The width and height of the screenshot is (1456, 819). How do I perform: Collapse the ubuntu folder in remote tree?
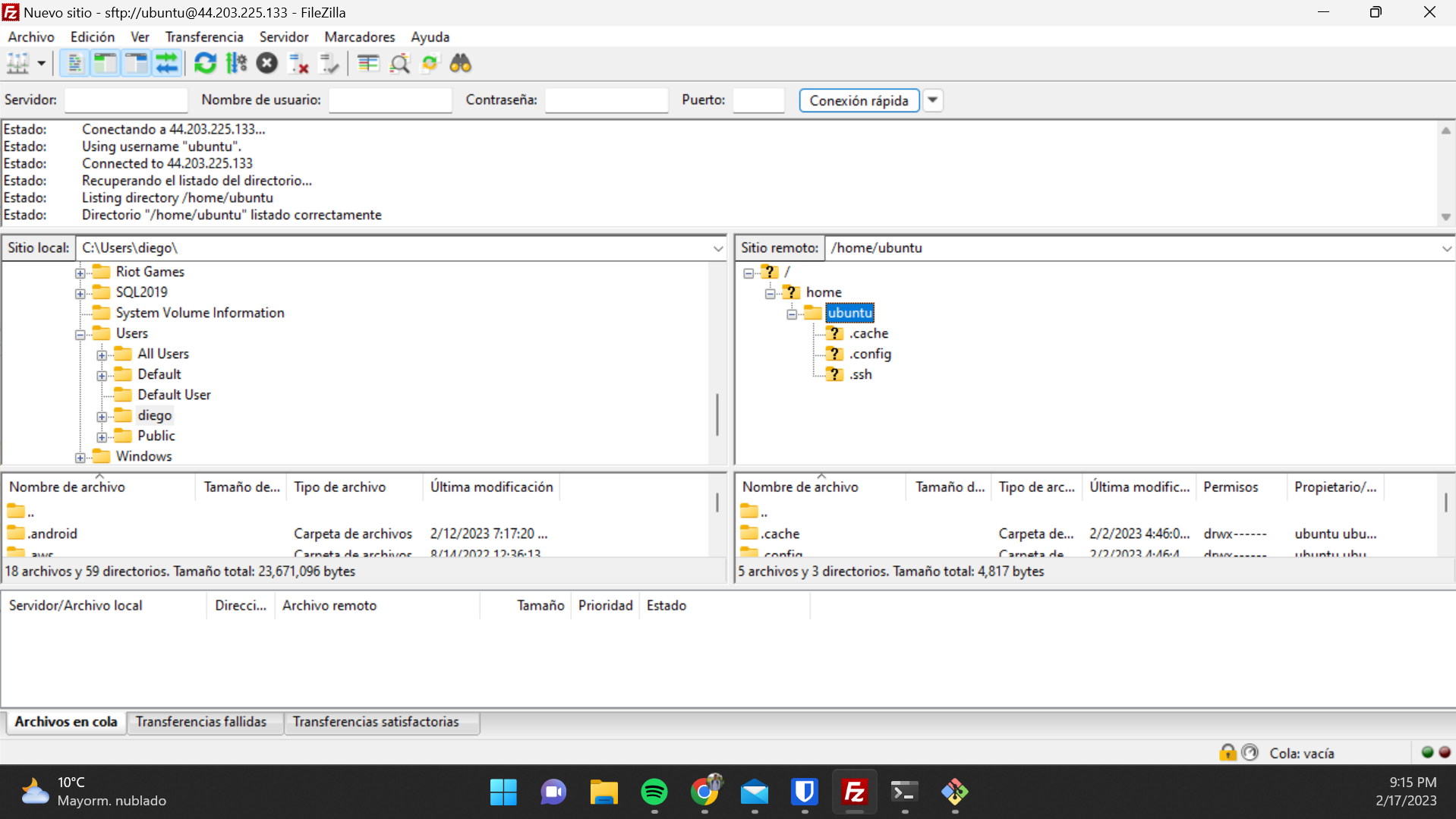coord(792,313)
